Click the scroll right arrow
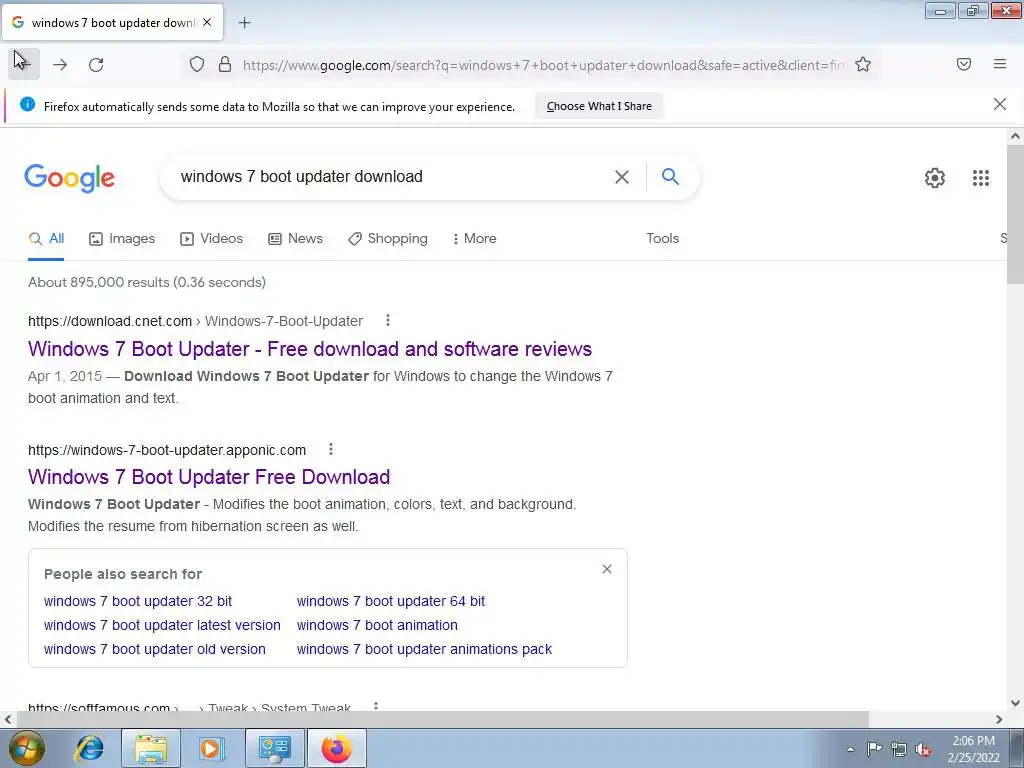Screen dimensions: 1024x768 click(999, 719)
